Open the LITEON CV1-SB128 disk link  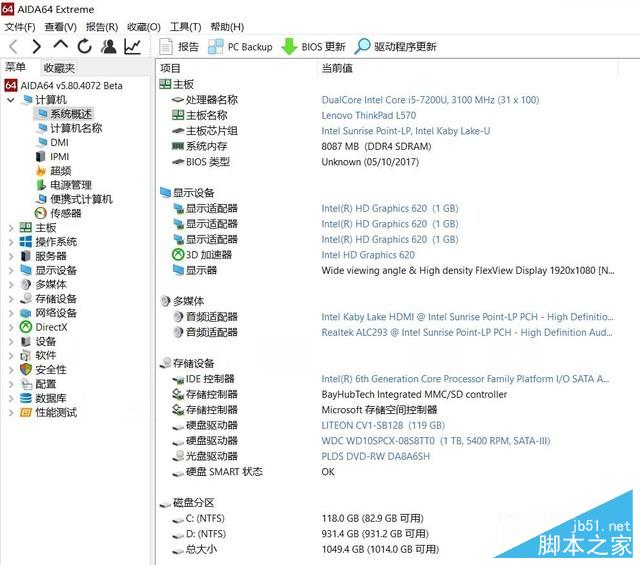click(383, 425)
